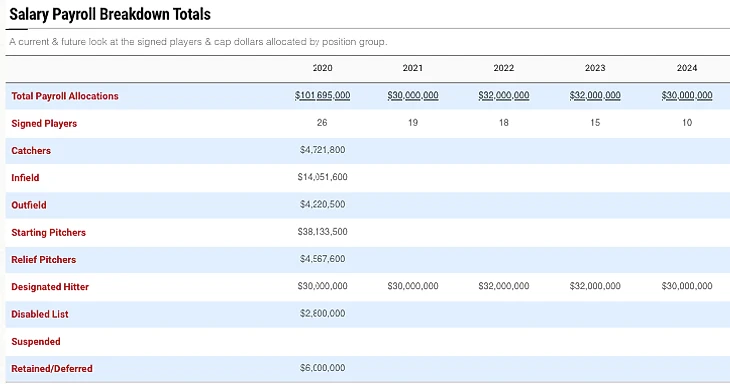Click the Relief Pitchers row label

click(44, 259)
